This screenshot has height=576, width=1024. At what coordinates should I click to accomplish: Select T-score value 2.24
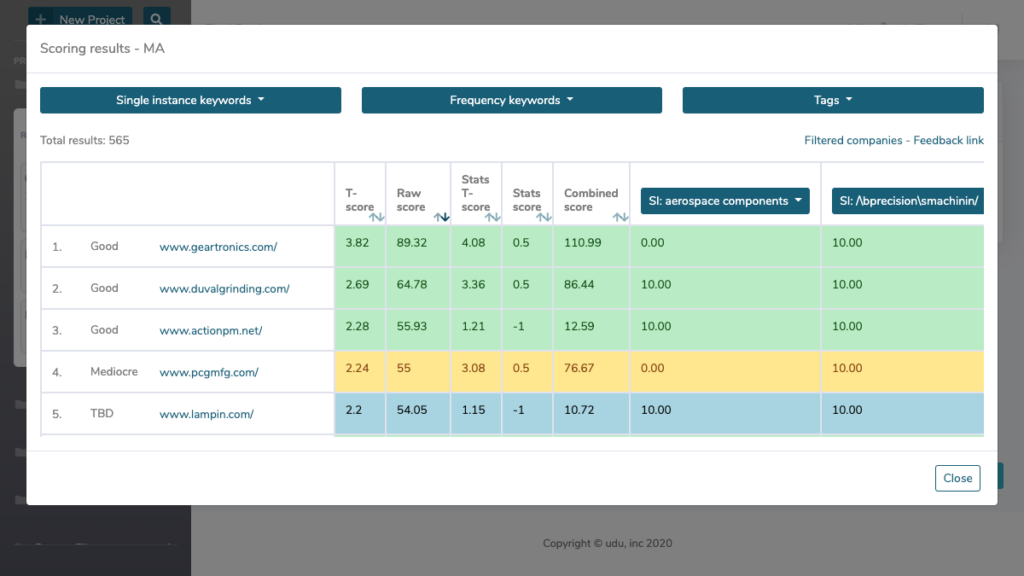357,368
